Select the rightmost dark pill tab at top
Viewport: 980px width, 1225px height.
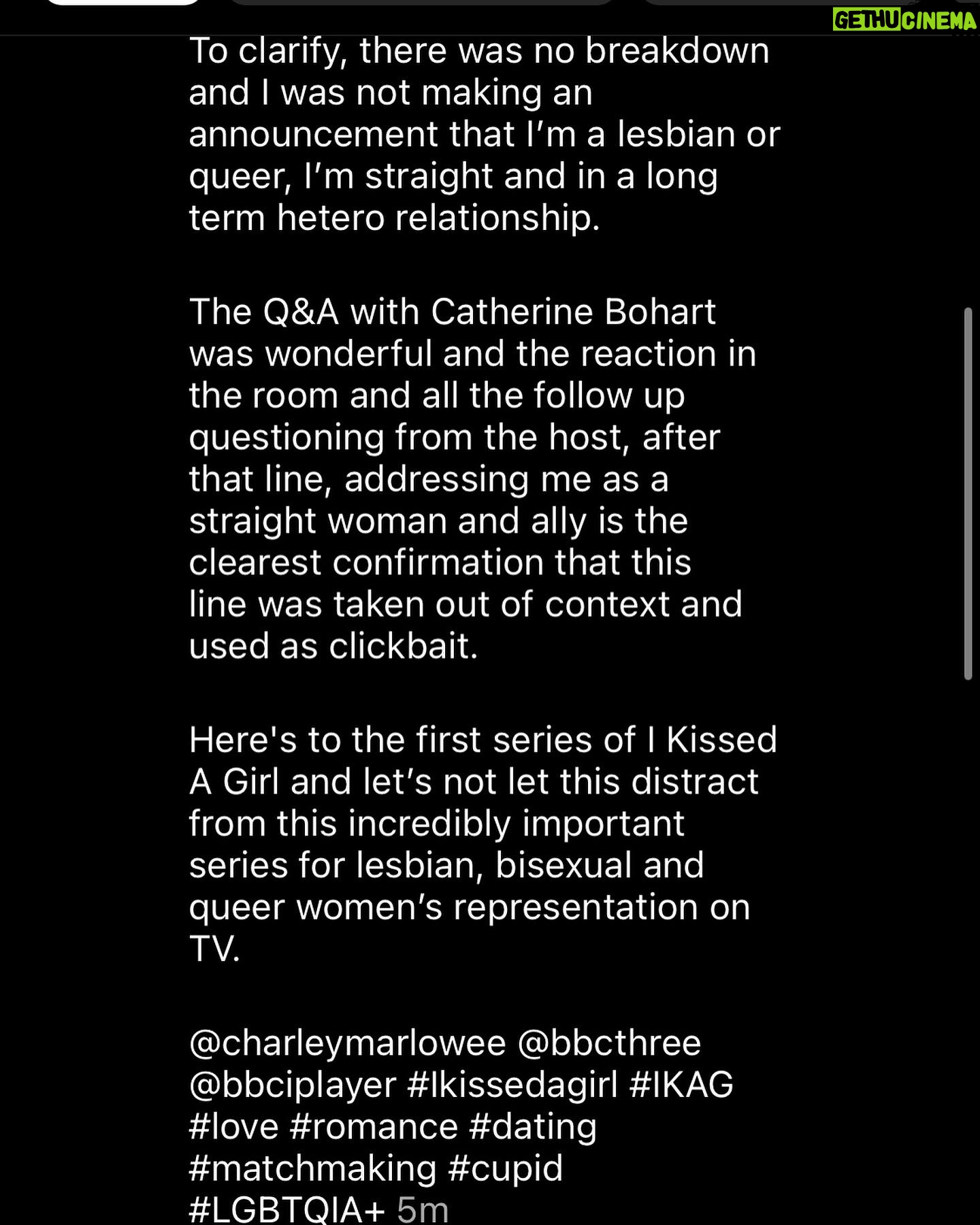pyautogui.click(x=803, y=3)
